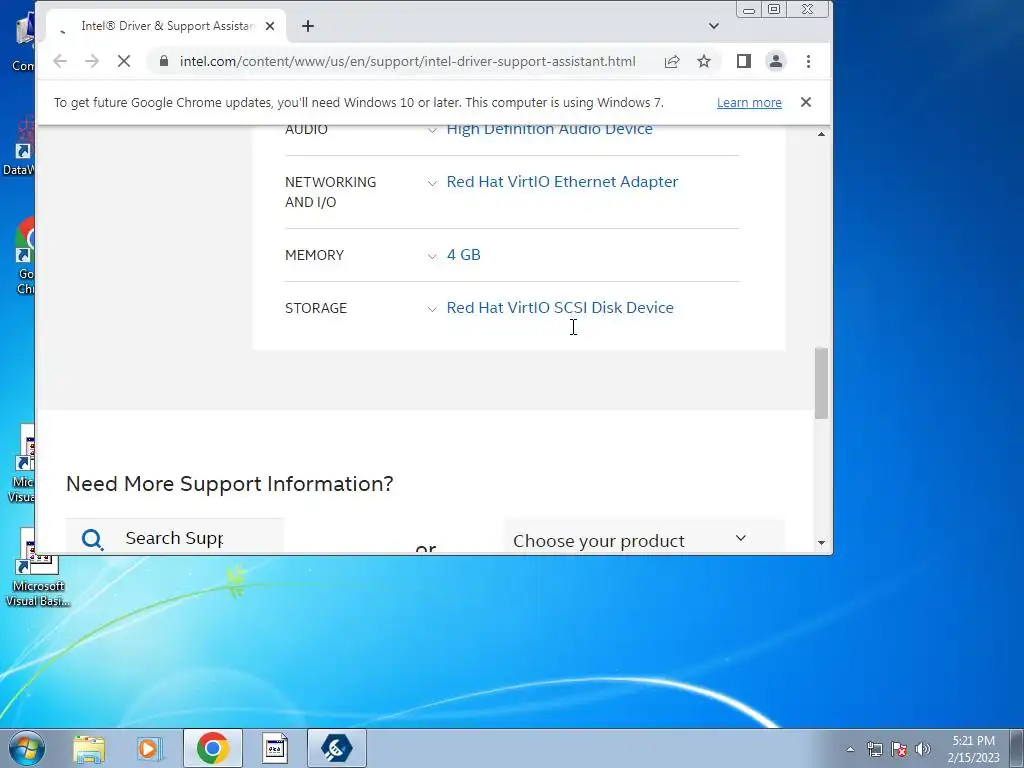The width and height of the screenshot is (1024, 768).
Task: Open Microsoft Visual Basic desktop shortcut
Action: pyautogui.click(x=37, y=568)
